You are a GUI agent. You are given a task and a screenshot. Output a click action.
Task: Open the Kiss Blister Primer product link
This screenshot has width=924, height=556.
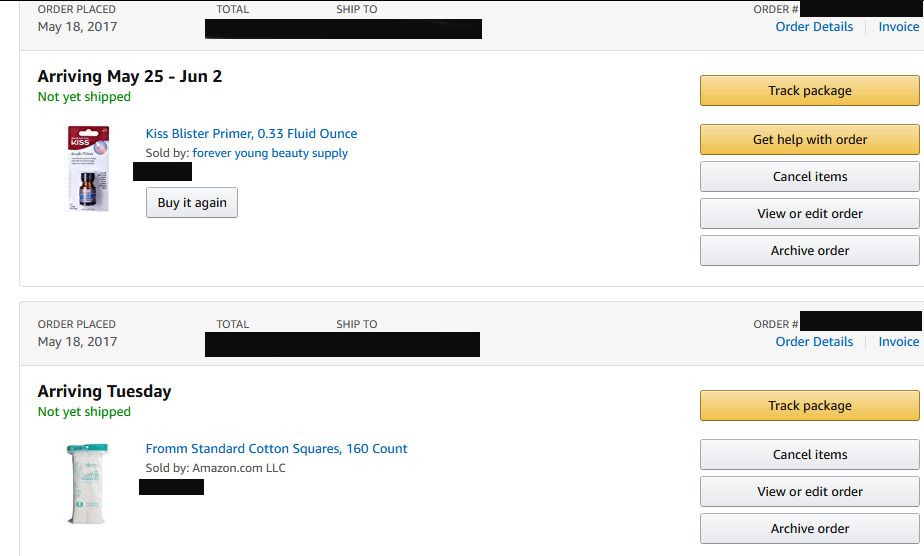[251, 134]
